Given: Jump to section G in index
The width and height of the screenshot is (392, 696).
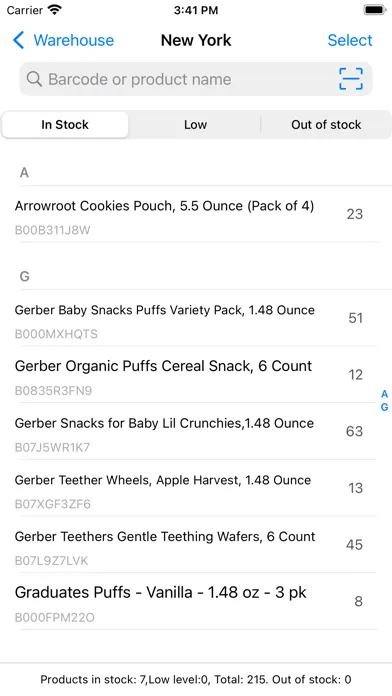Looking at the screenshot, I should coord(384,407).
